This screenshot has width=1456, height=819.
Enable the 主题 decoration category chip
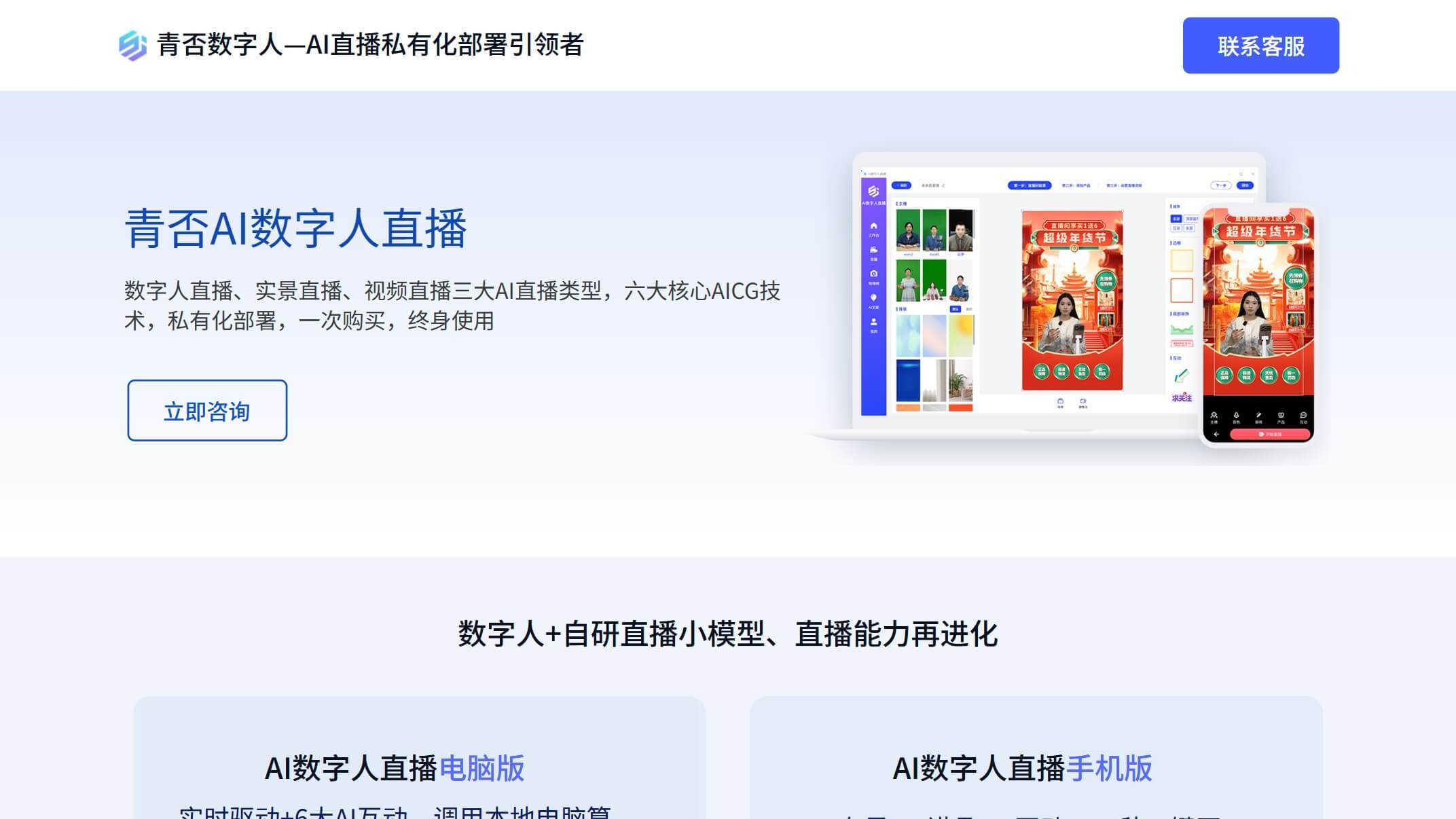coord(1176,217)
